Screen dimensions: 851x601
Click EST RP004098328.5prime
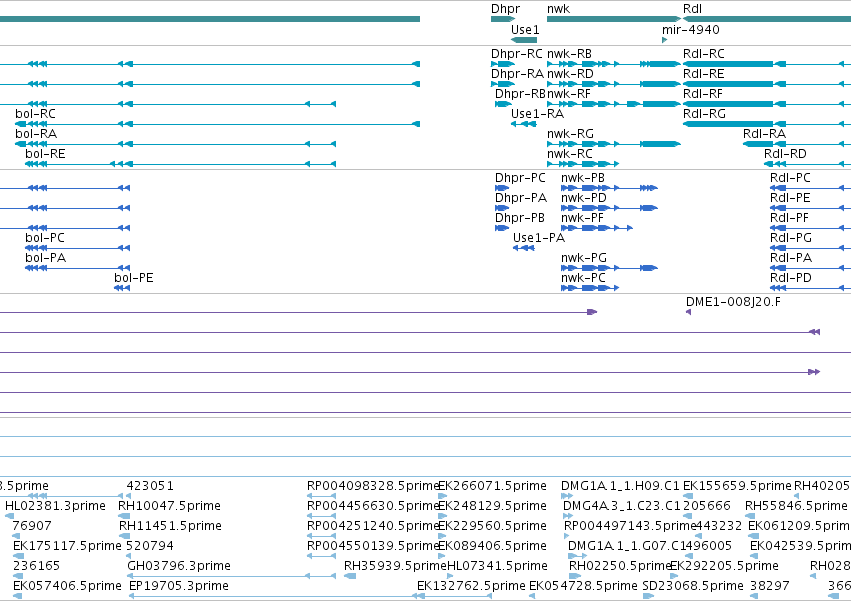click(321, 496)
